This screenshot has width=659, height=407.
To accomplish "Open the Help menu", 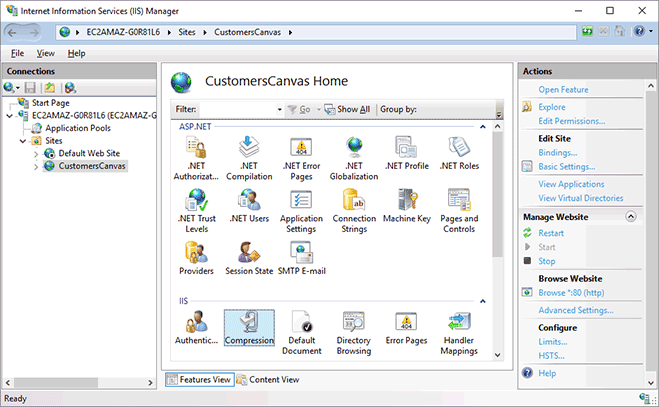I will (76, 53).
